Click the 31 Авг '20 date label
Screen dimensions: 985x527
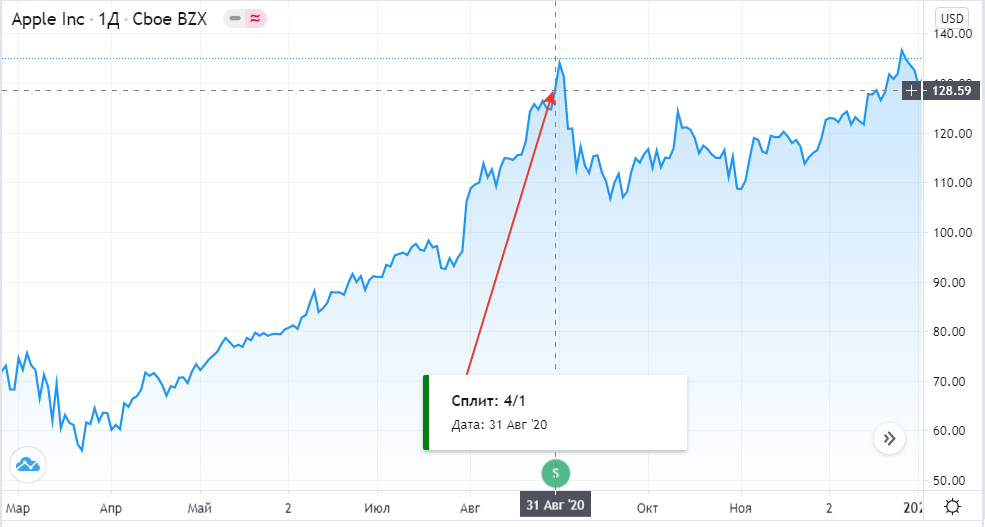point(555,506)
